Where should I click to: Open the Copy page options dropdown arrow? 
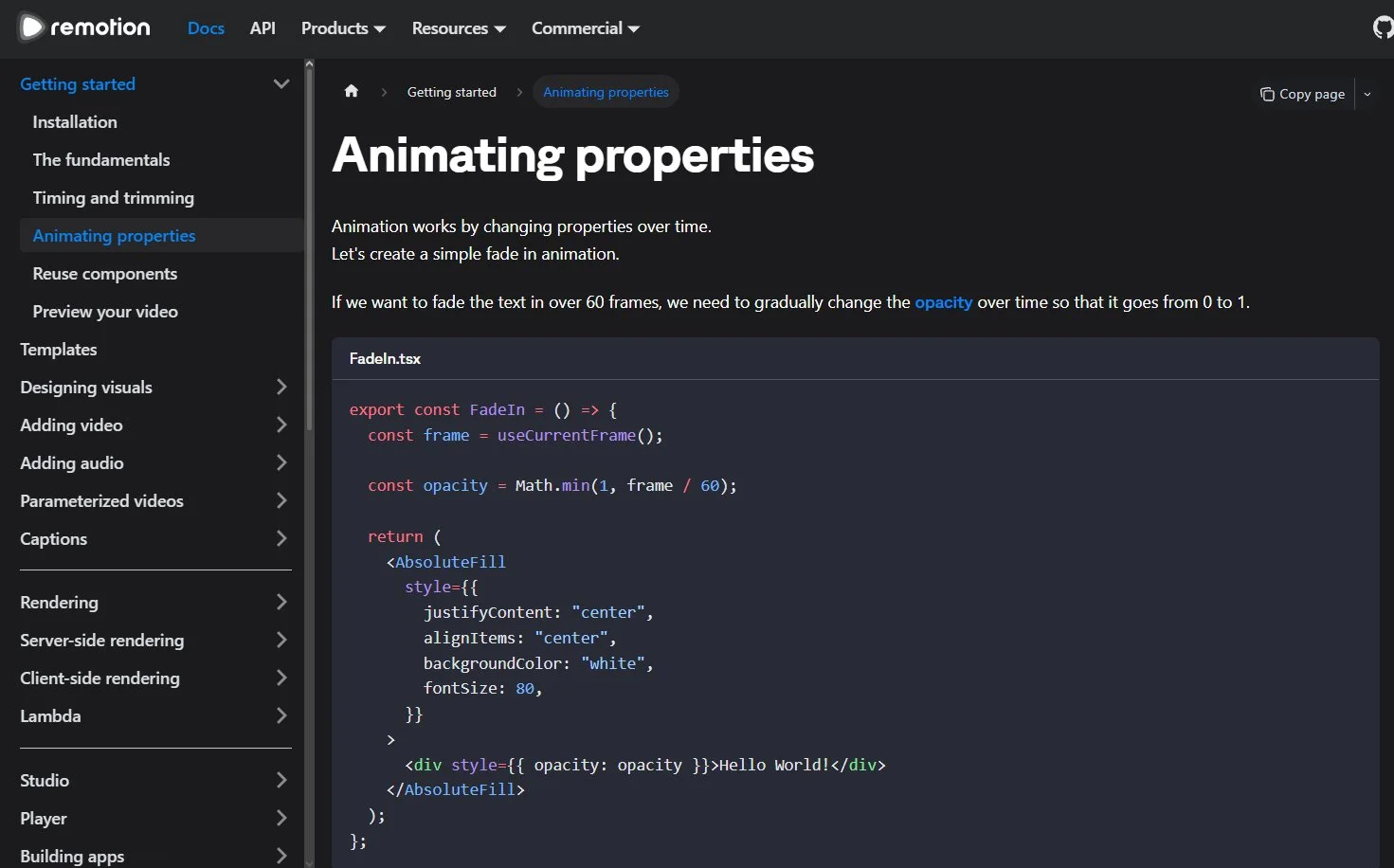pos(1367,94)
